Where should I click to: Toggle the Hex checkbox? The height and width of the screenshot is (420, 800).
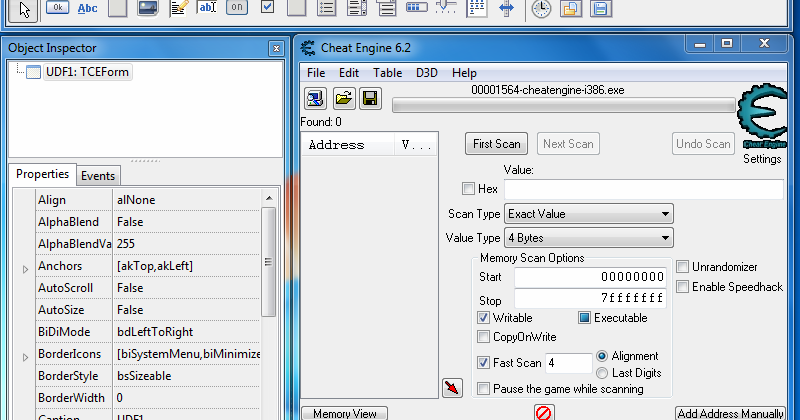click(468, 189)
